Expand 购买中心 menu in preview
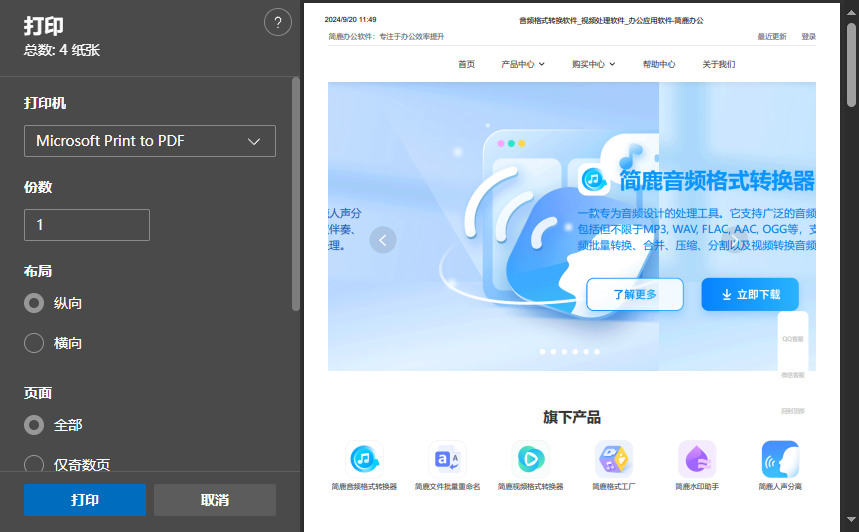 tap(593, 64)
